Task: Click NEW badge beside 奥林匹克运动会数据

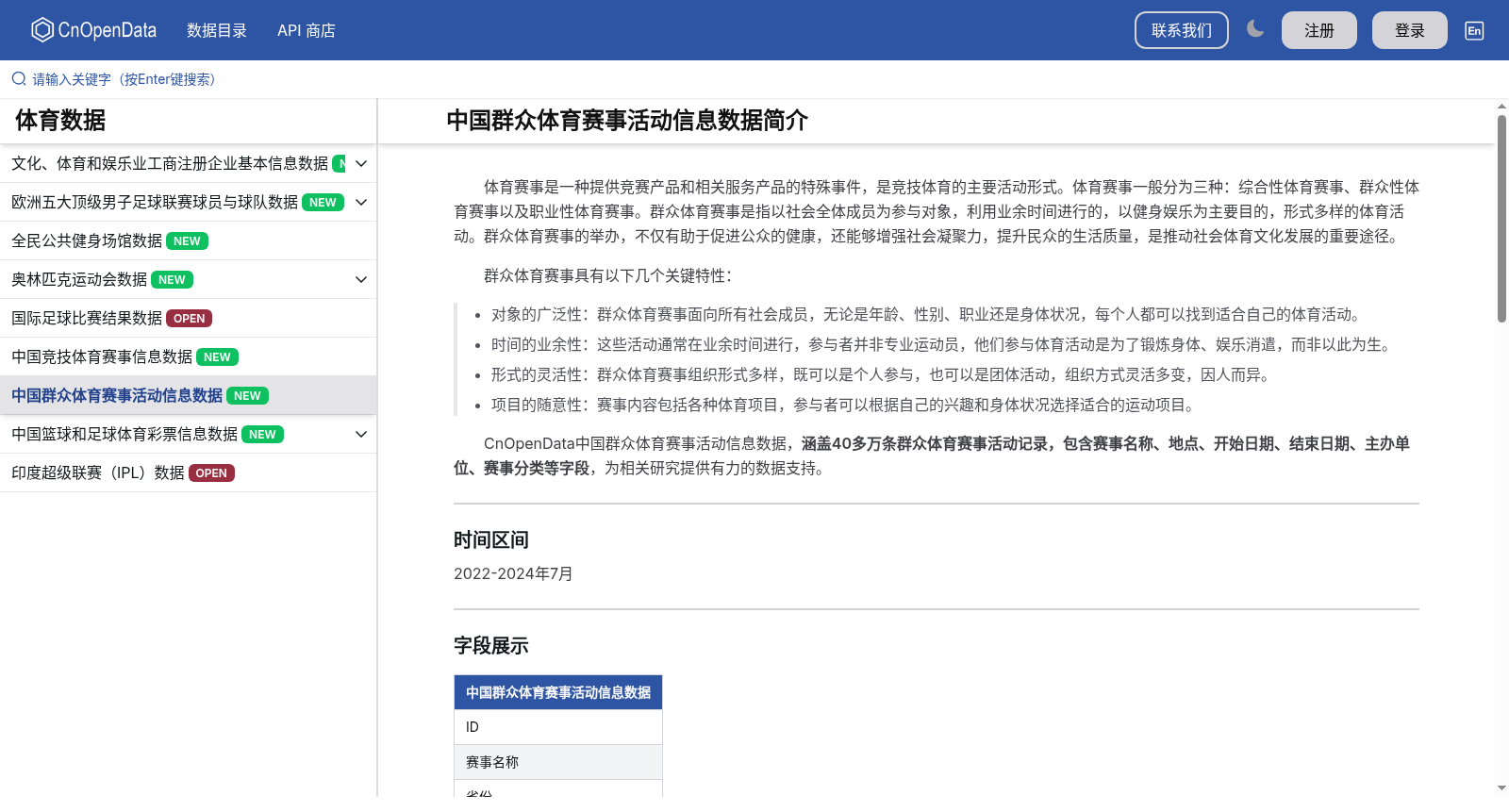Action: pos(172,280)
